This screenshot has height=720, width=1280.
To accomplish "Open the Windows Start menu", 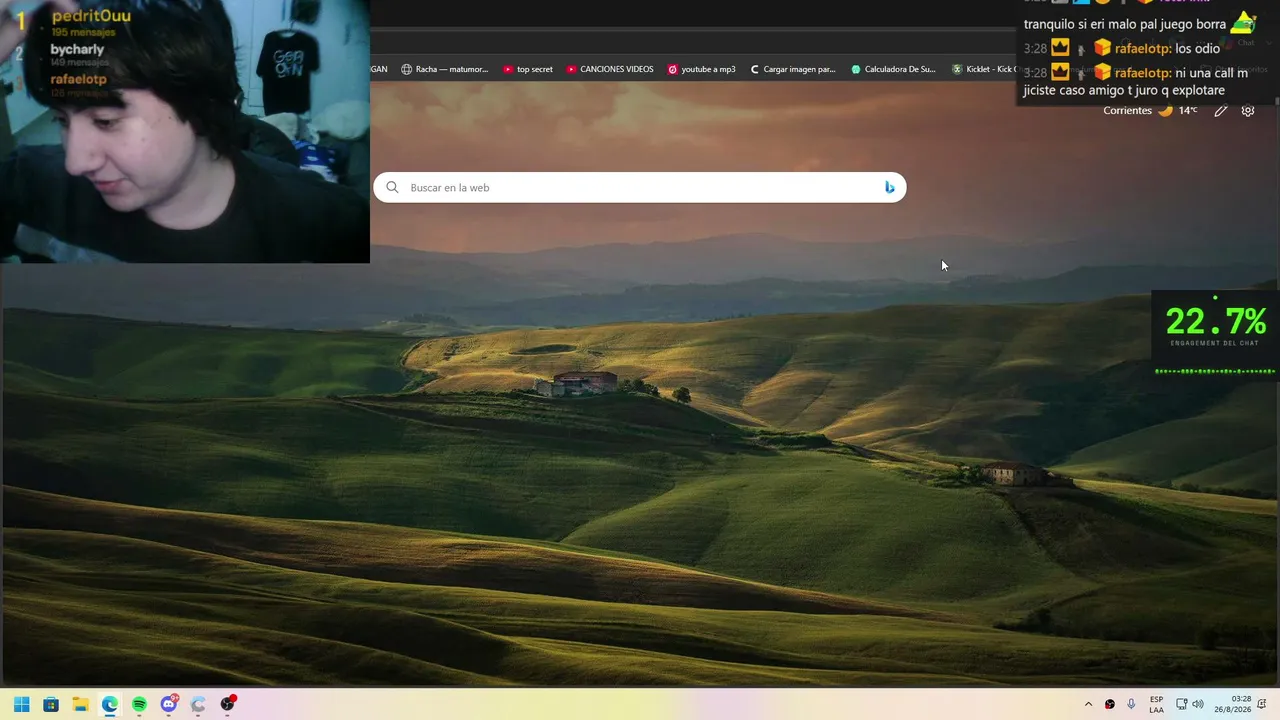I will coord(21,704).
